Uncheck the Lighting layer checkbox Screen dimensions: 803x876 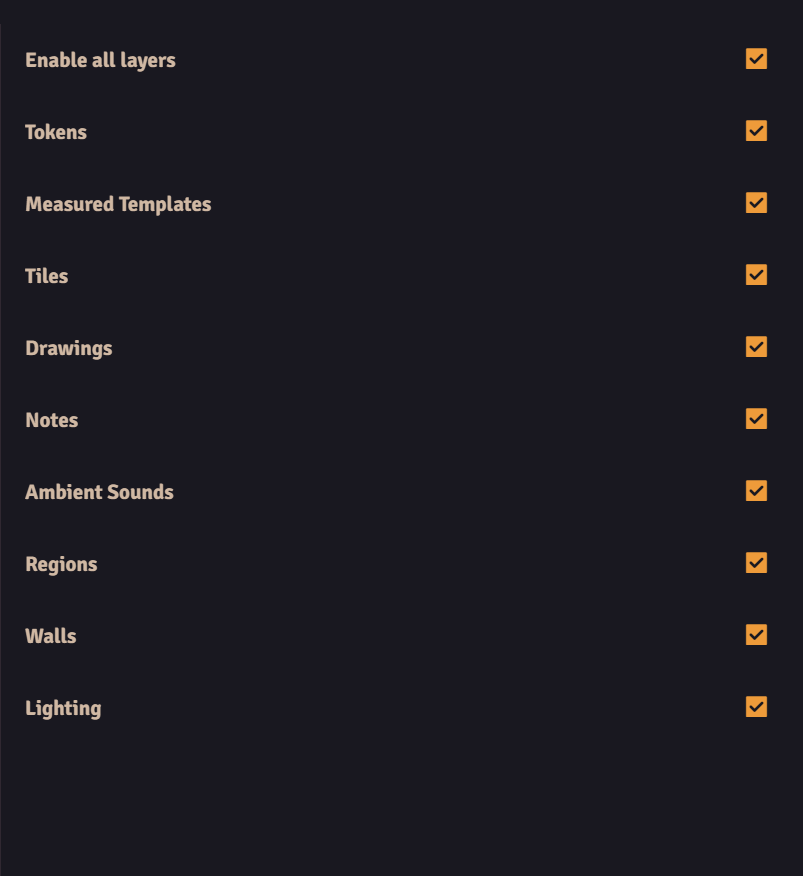click(x=756, y=707)
